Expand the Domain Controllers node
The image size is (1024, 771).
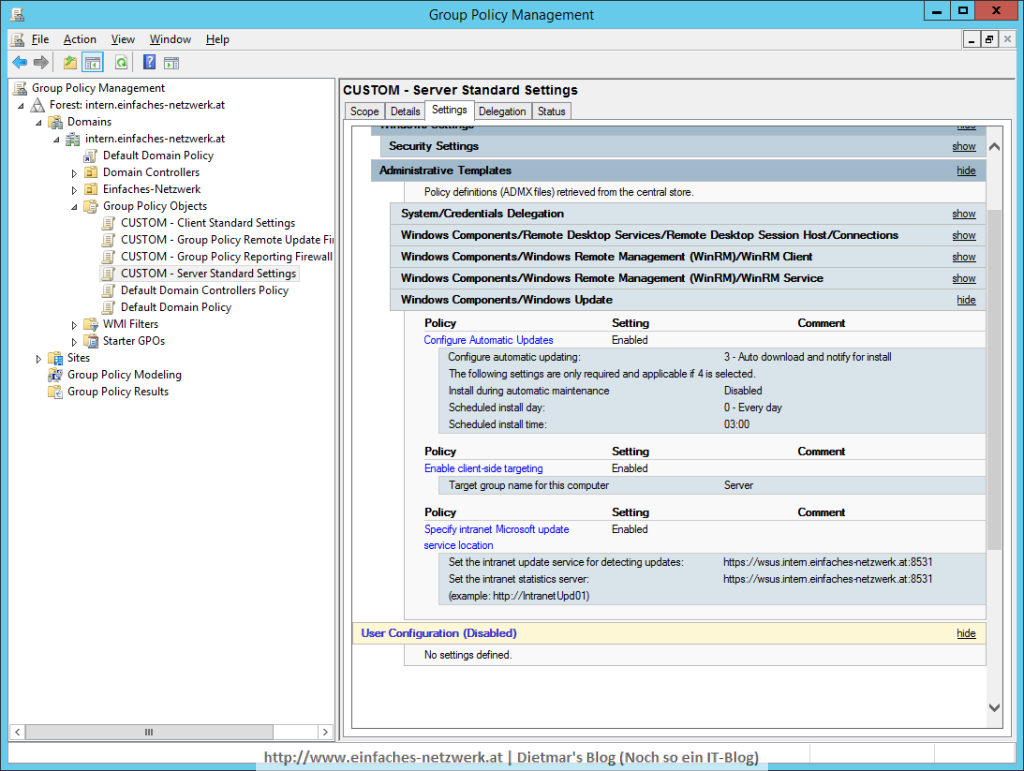pos(72,172)
